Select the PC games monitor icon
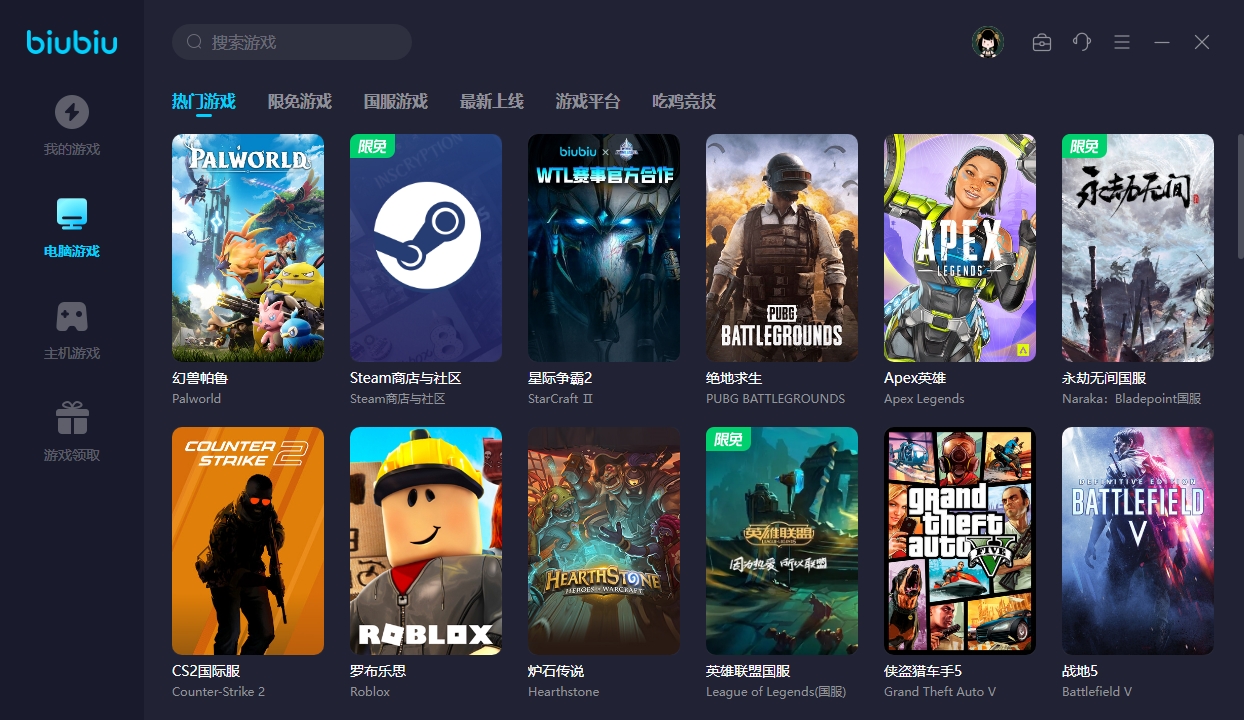The height and width of the screenshot is (720, 1244). click(x=72, y=213)
